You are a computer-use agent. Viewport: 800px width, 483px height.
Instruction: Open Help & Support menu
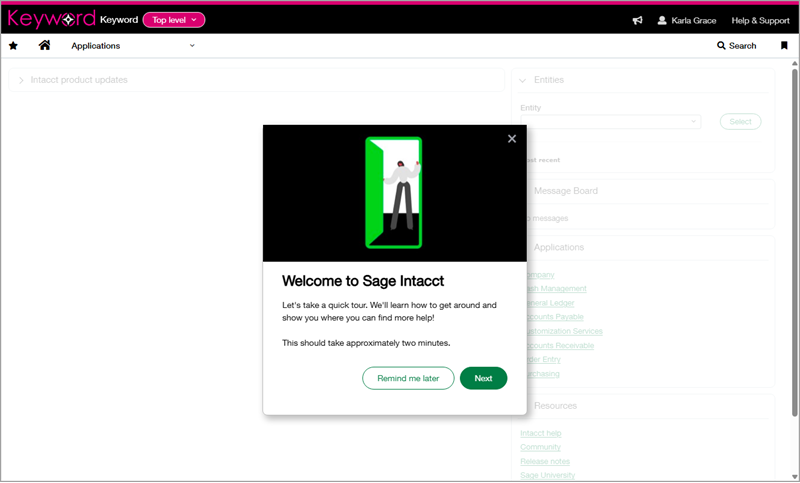pyautogui.click(x=760, y=20)
